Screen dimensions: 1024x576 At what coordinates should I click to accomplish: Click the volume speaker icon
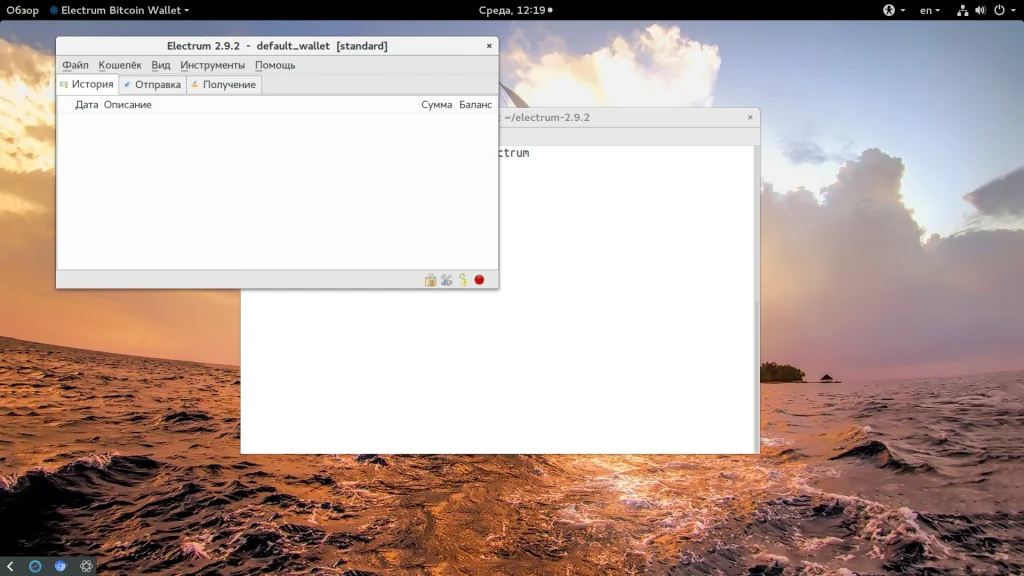pos(980,10)
